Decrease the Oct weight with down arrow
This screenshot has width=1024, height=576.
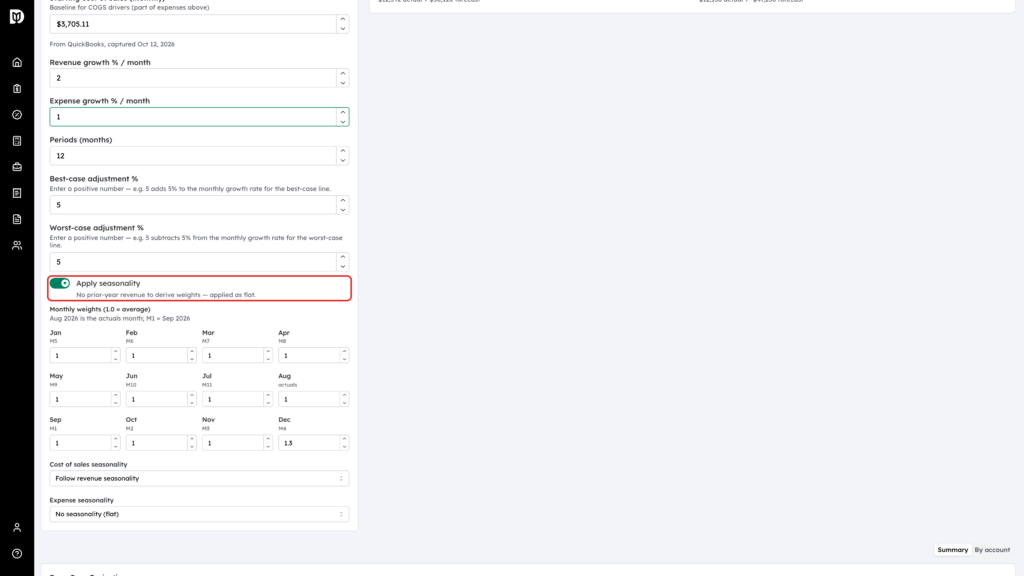(x=192, y=447)
